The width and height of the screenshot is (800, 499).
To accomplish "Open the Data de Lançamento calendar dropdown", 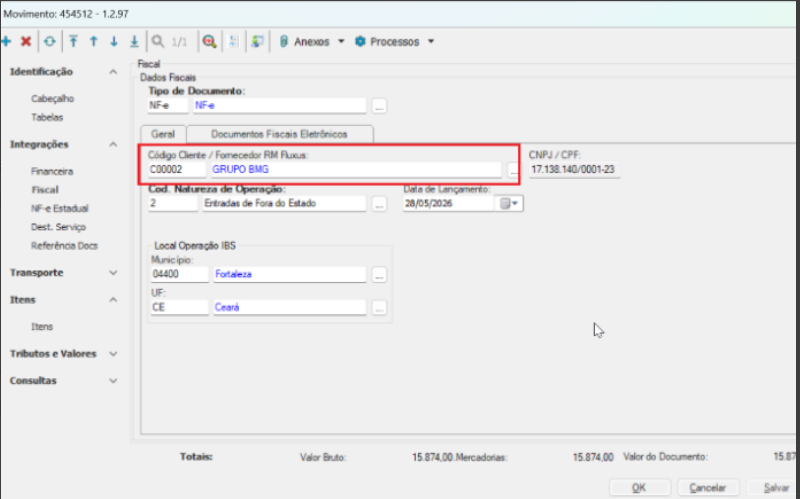I will (509, 204).
